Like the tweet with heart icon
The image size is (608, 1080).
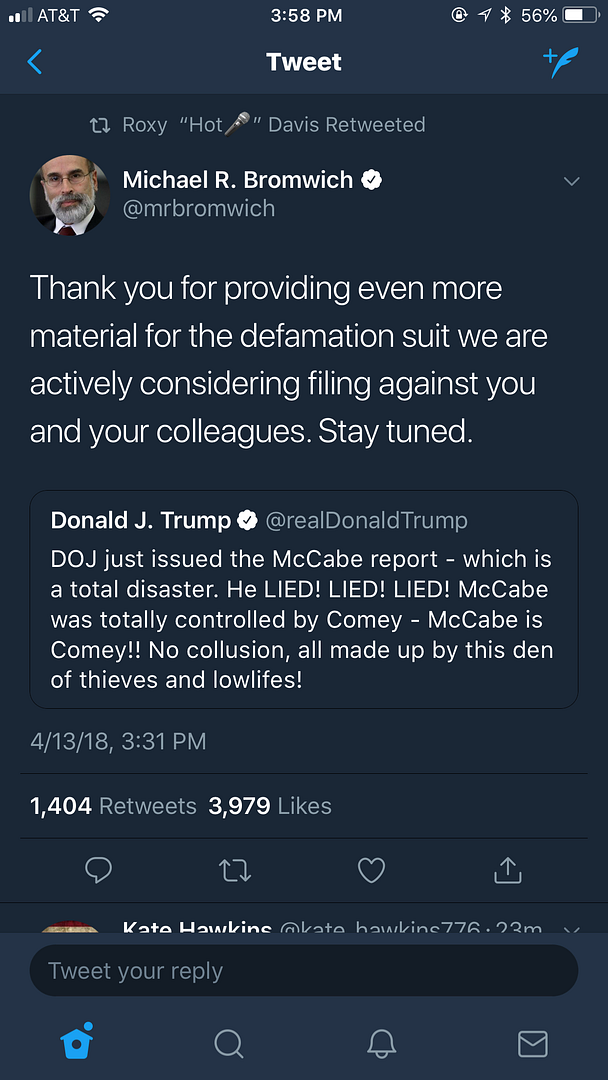pos(371,870)
